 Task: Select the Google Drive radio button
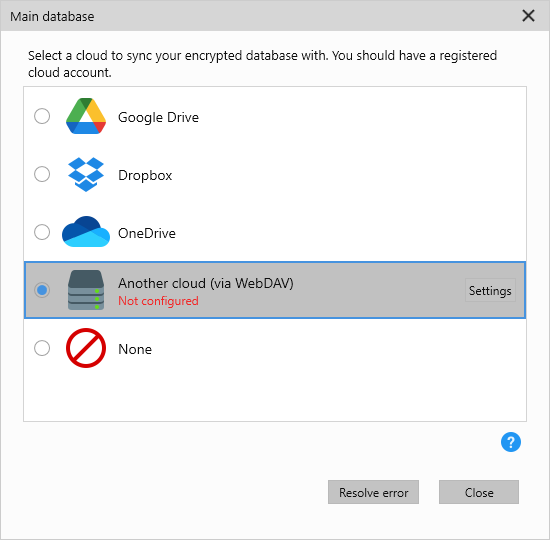[x=42, y=116]
